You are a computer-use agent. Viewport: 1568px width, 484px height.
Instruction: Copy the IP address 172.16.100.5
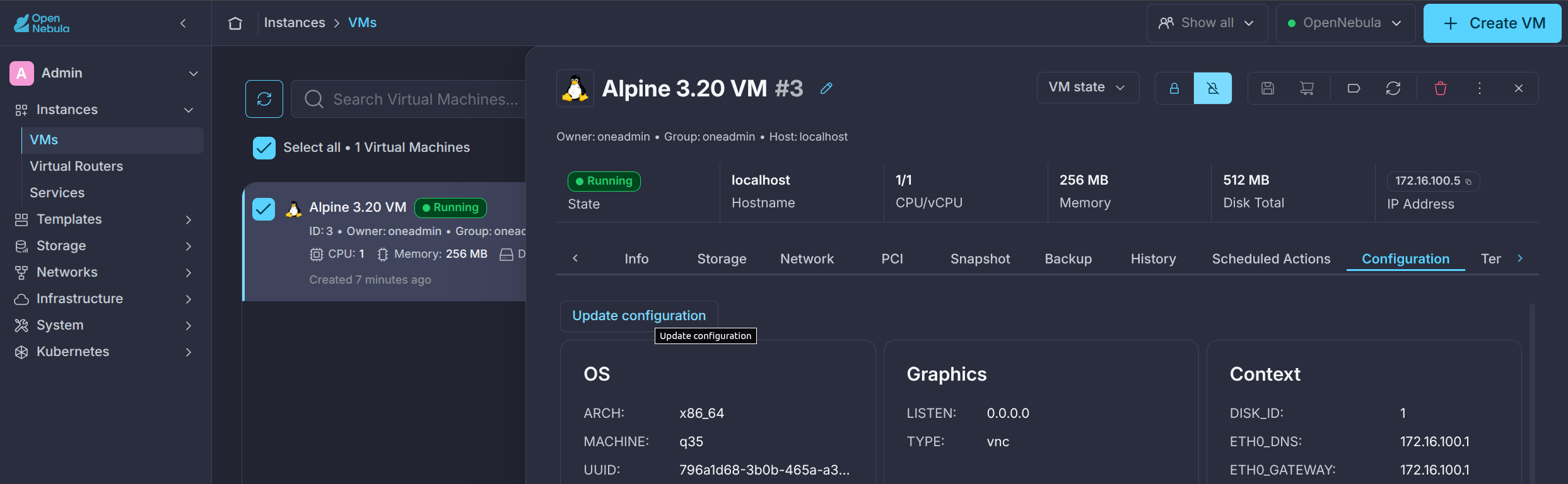point(1468,181)
